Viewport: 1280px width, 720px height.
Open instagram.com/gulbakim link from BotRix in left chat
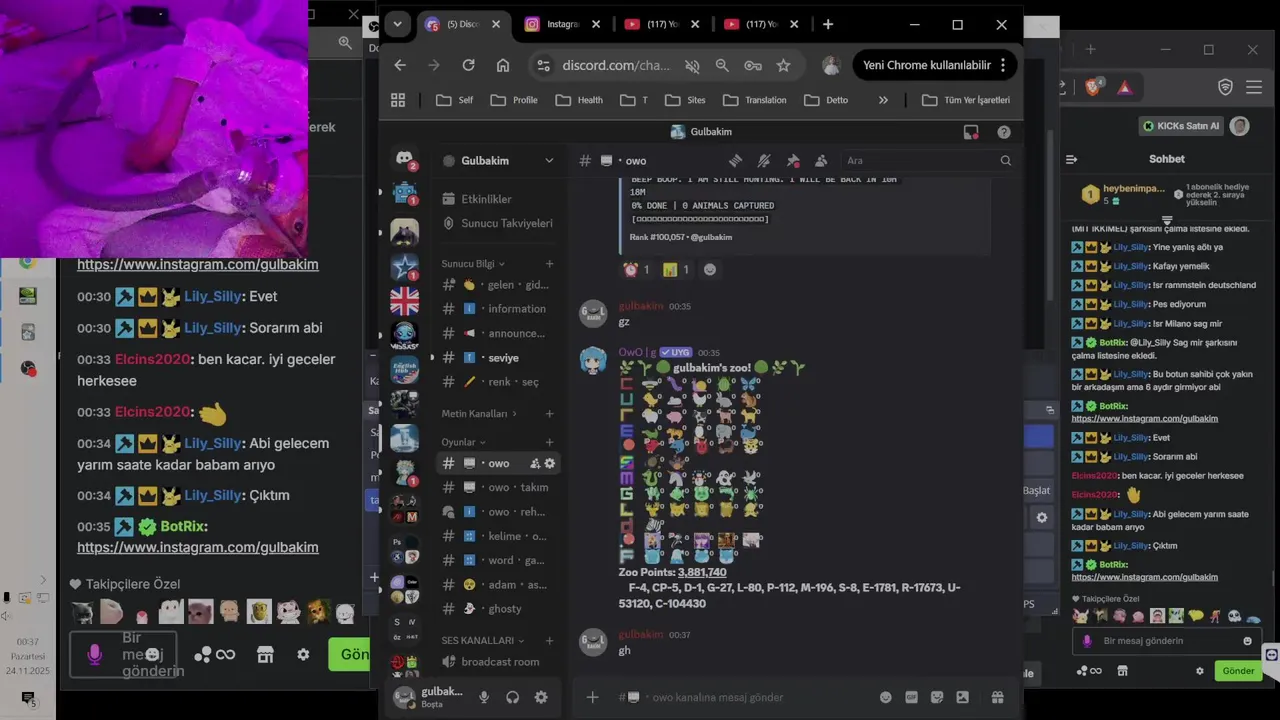coord(198,548)
